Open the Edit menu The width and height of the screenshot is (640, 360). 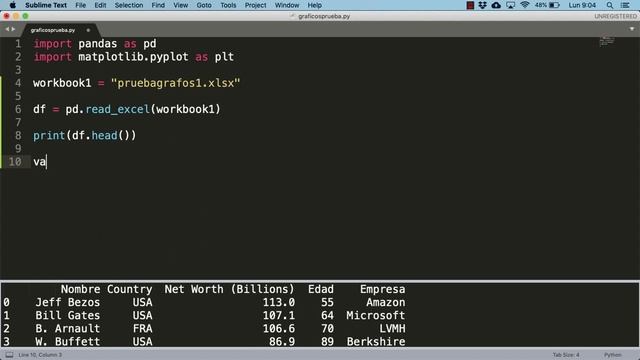tap(100, 5)
